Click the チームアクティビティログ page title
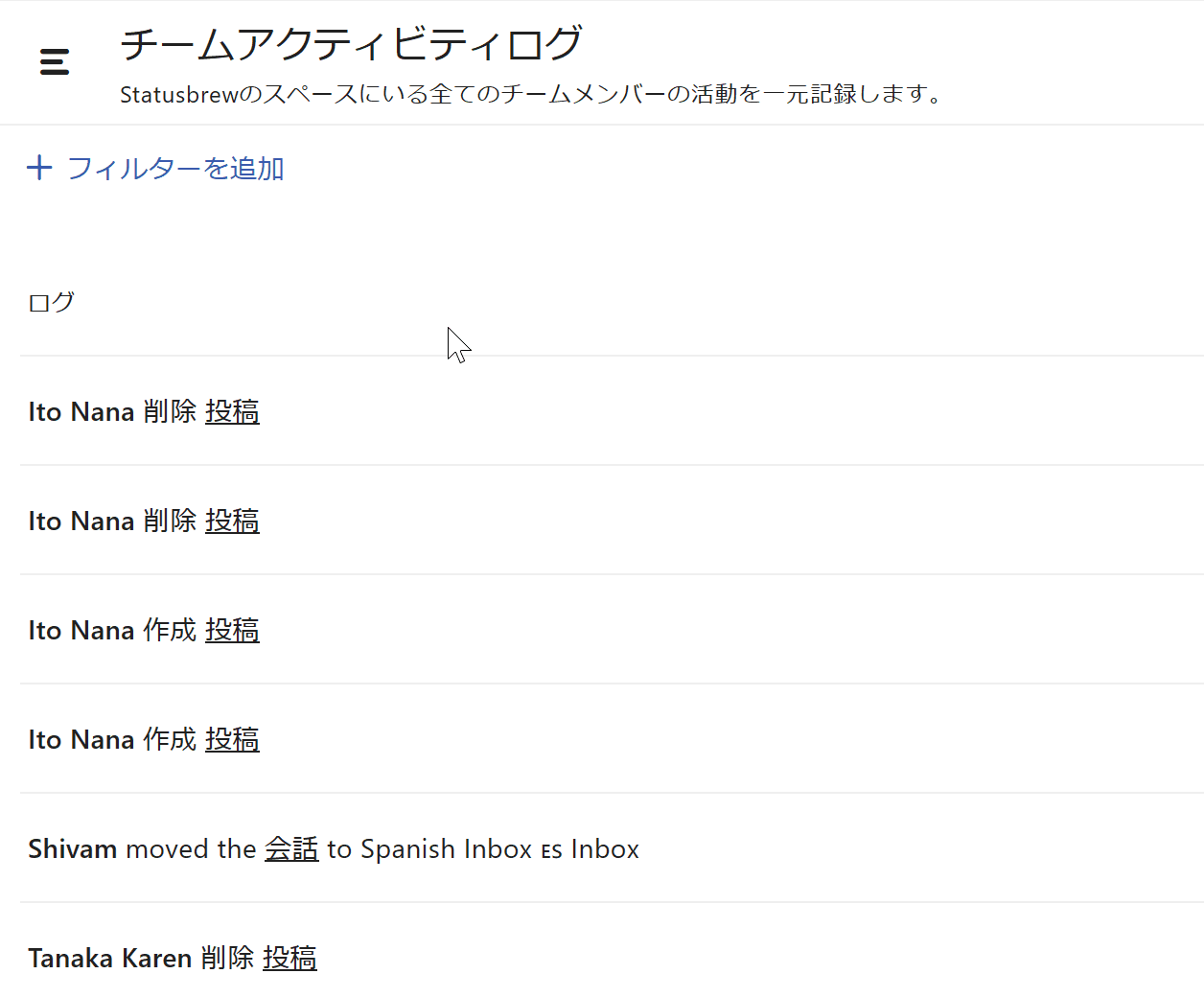The height and width of the screenshot is (997, 1204). click(351, 44)
